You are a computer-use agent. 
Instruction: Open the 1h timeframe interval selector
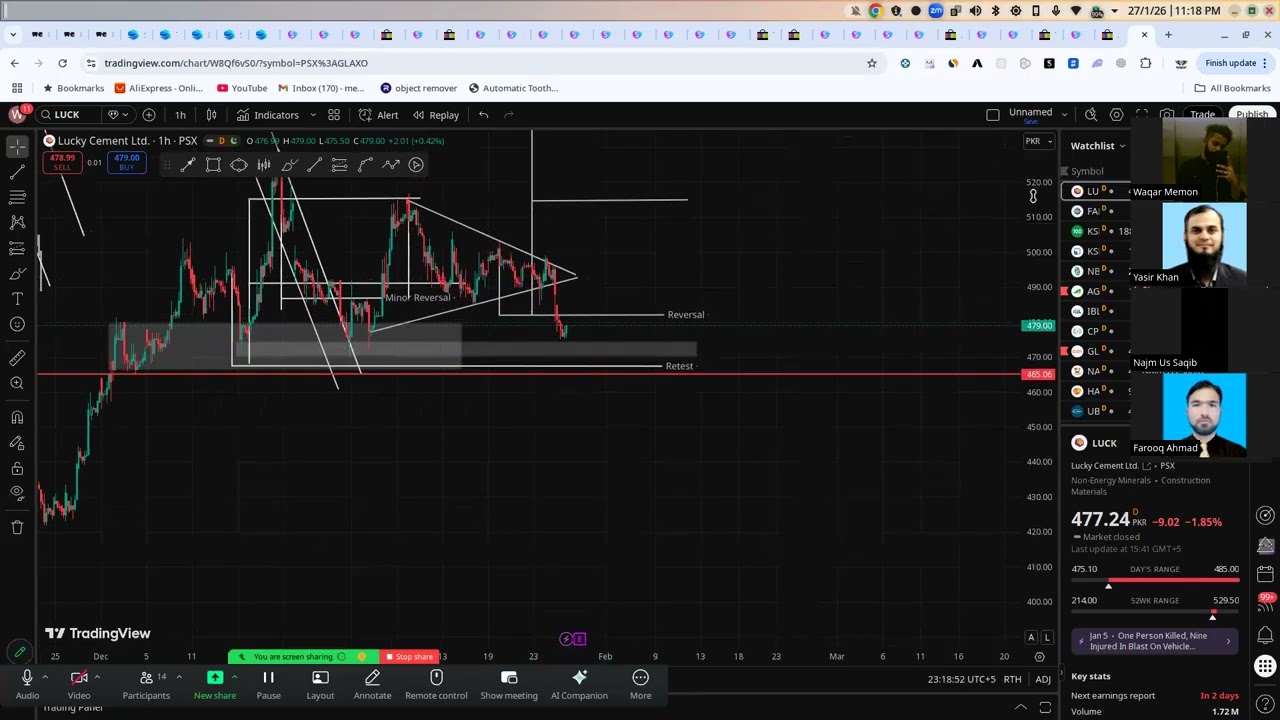[180, 115]
